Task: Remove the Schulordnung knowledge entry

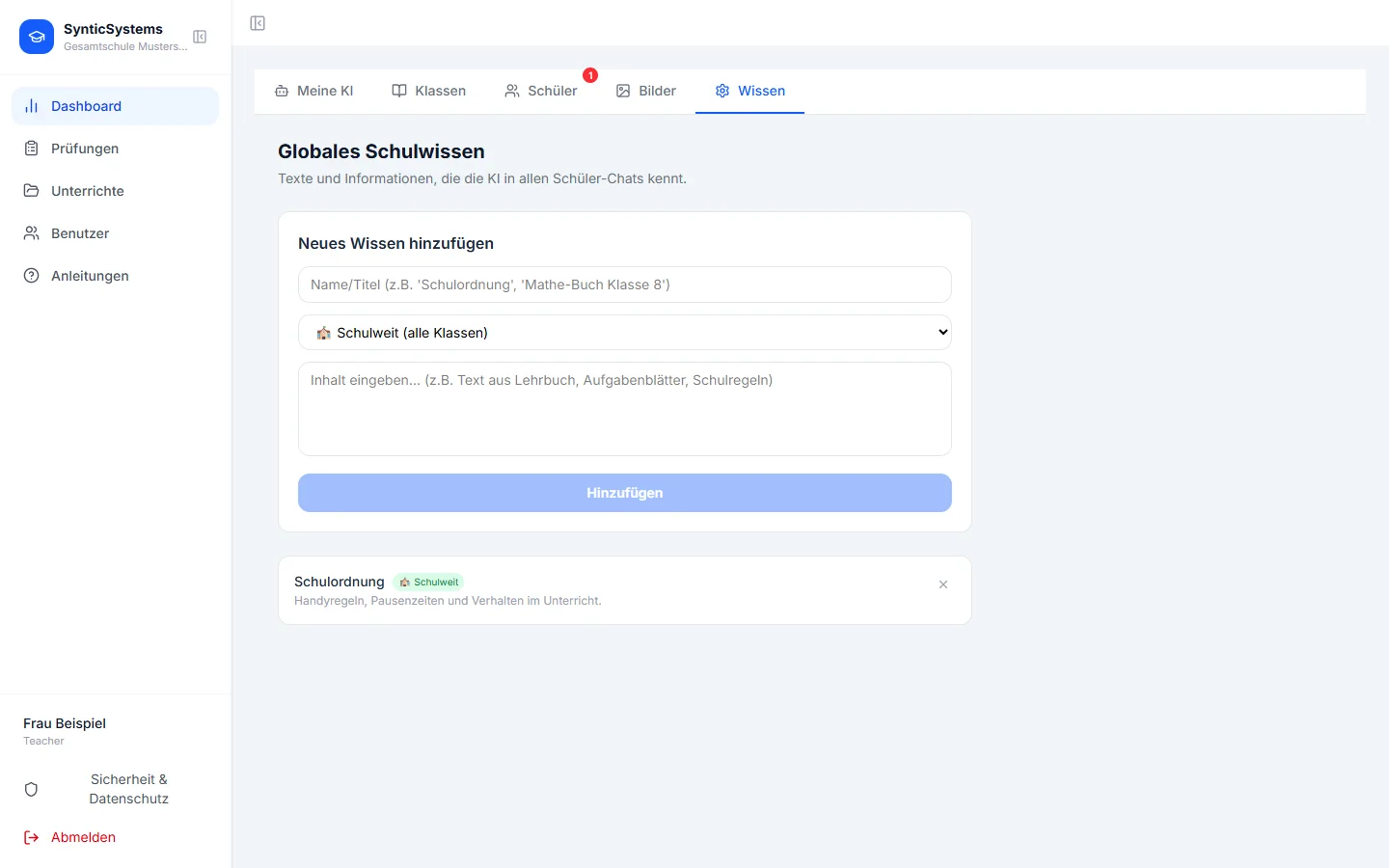Action: 943,584
